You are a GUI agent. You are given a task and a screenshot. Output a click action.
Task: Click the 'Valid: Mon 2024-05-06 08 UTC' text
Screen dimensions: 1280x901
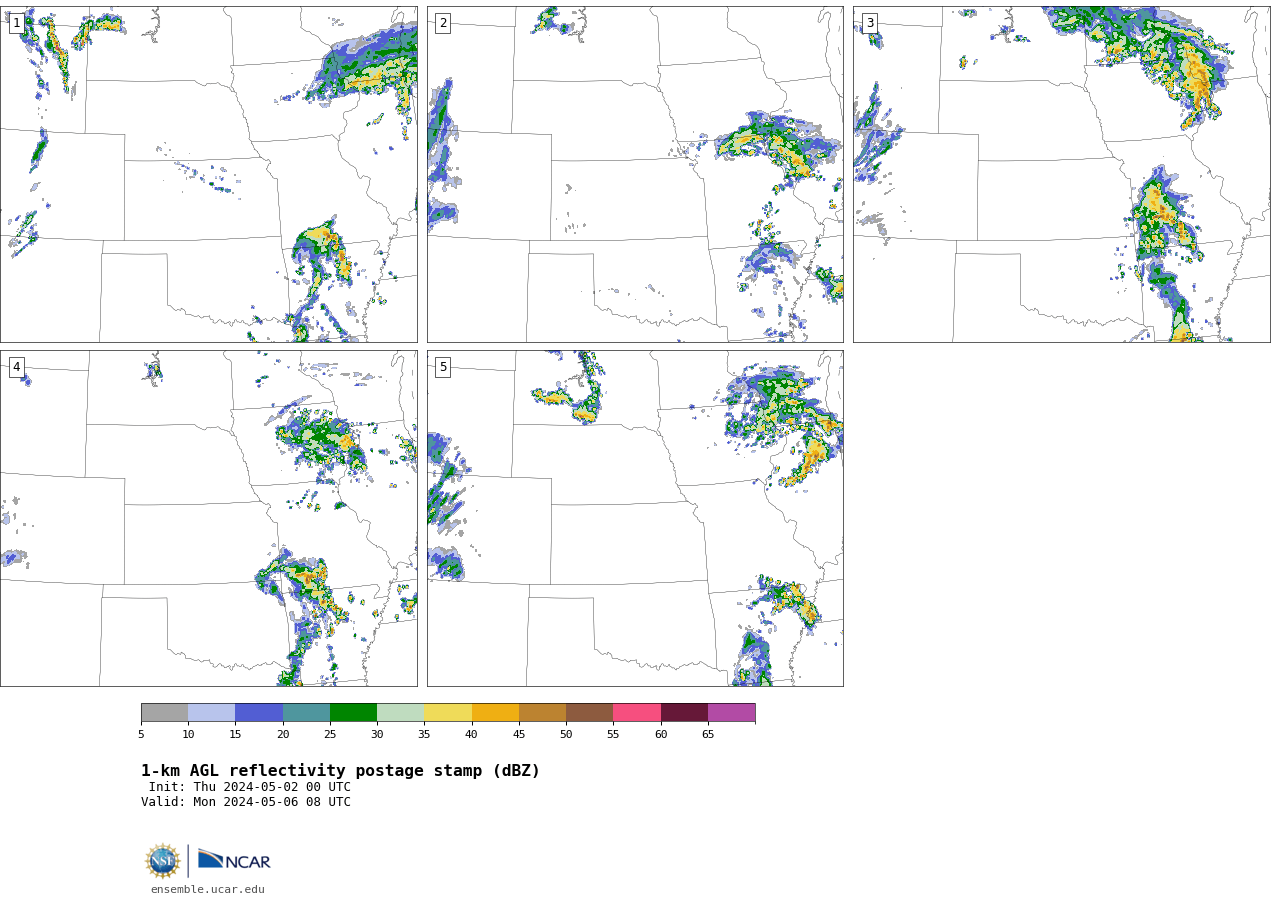click(x=246, y=802)
